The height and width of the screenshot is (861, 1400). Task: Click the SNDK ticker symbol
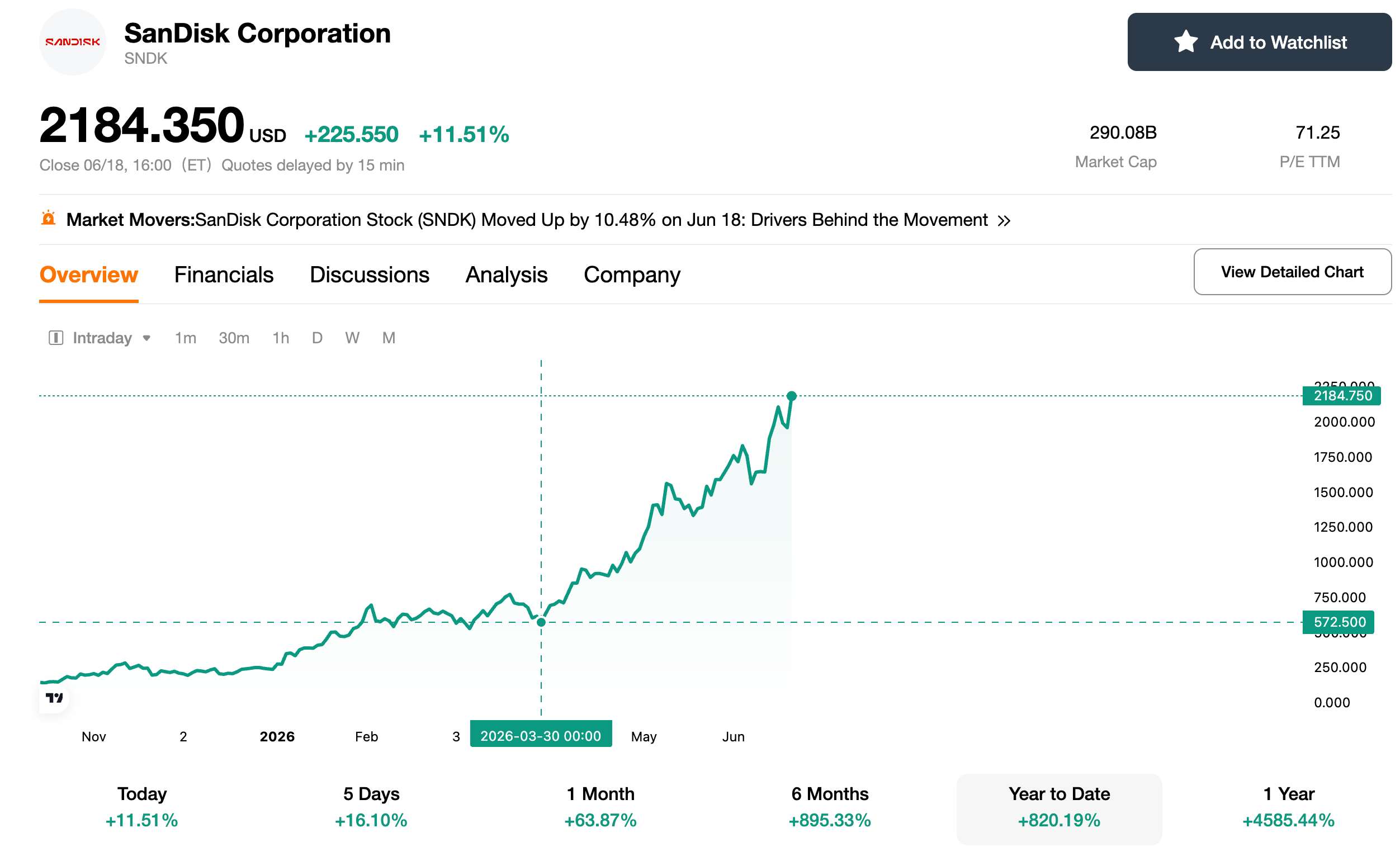(146, 59)
